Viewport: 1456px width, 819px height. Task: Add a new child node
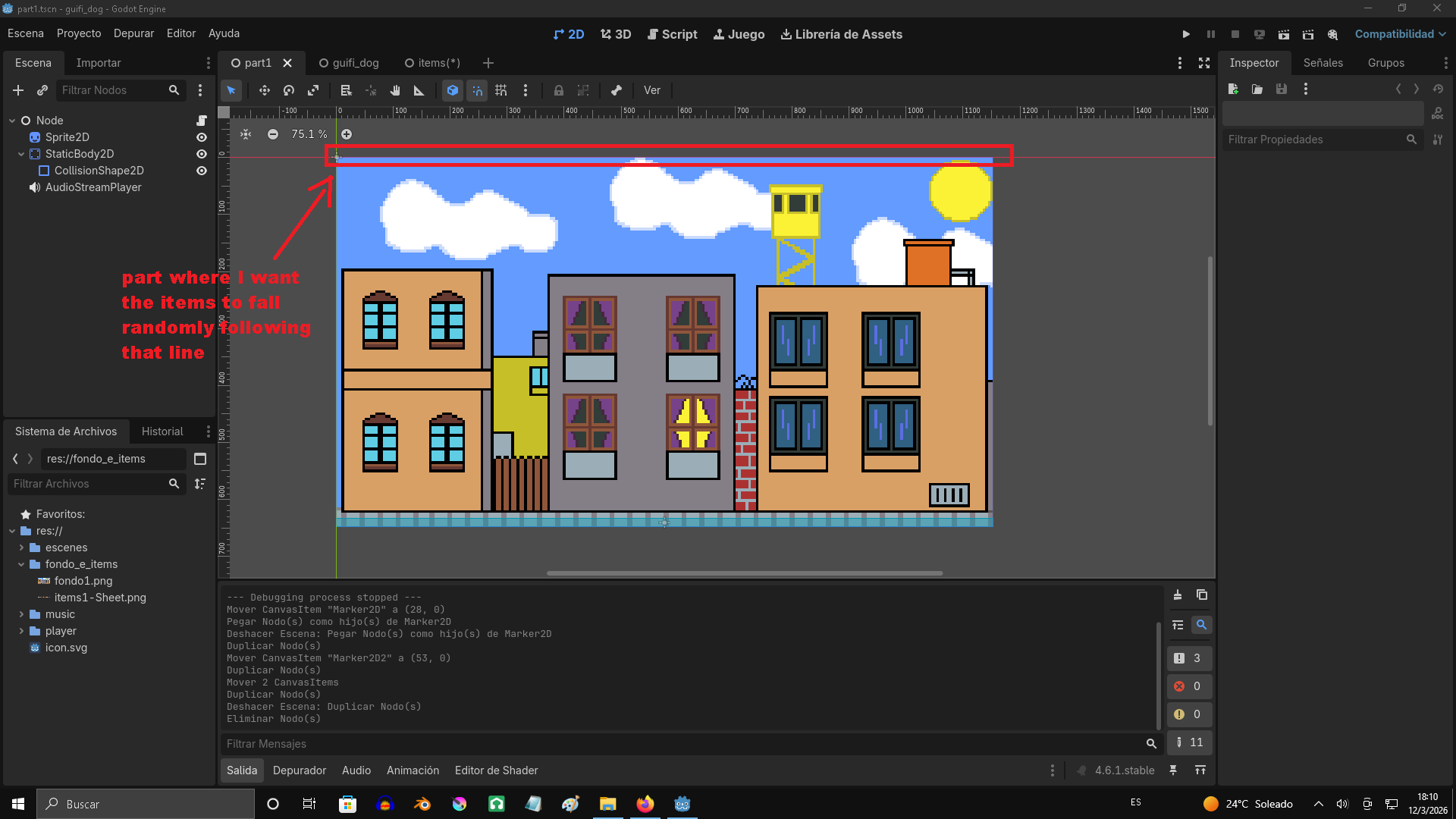coord(18,90)
